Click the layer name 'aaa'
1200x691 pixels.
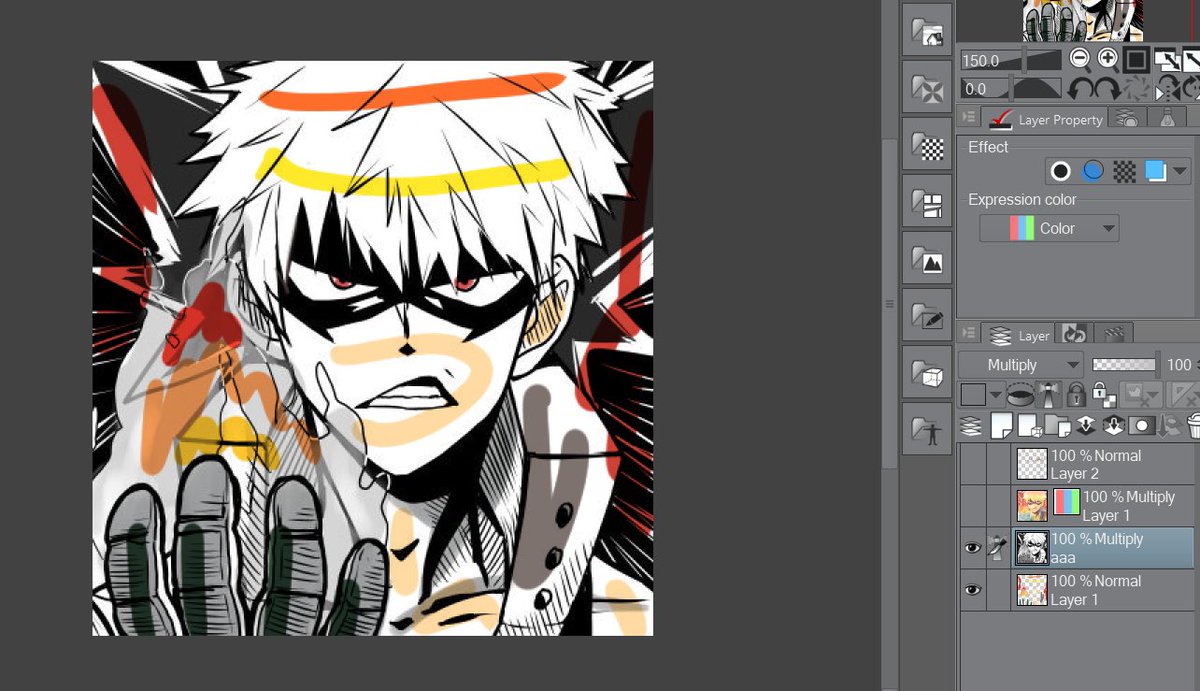click(1063, 558)
